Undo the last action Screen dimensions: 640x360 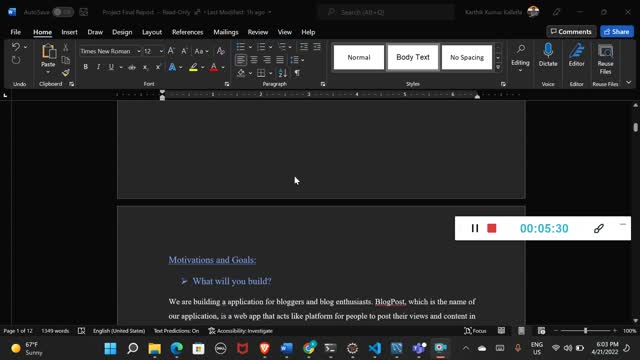[x=16, y=47]
